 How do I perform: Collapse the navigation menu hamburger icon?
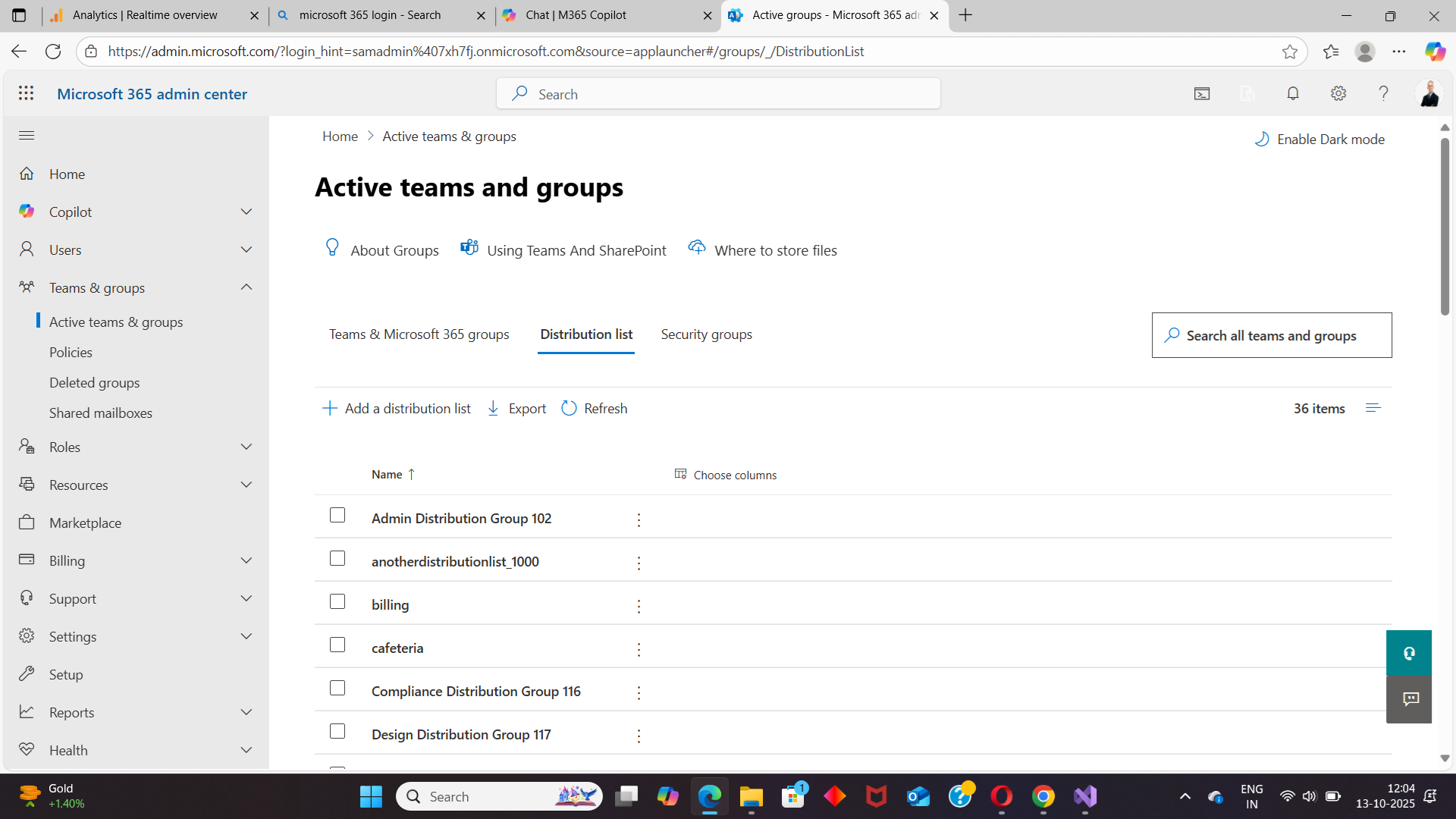(x=27, y=136)
